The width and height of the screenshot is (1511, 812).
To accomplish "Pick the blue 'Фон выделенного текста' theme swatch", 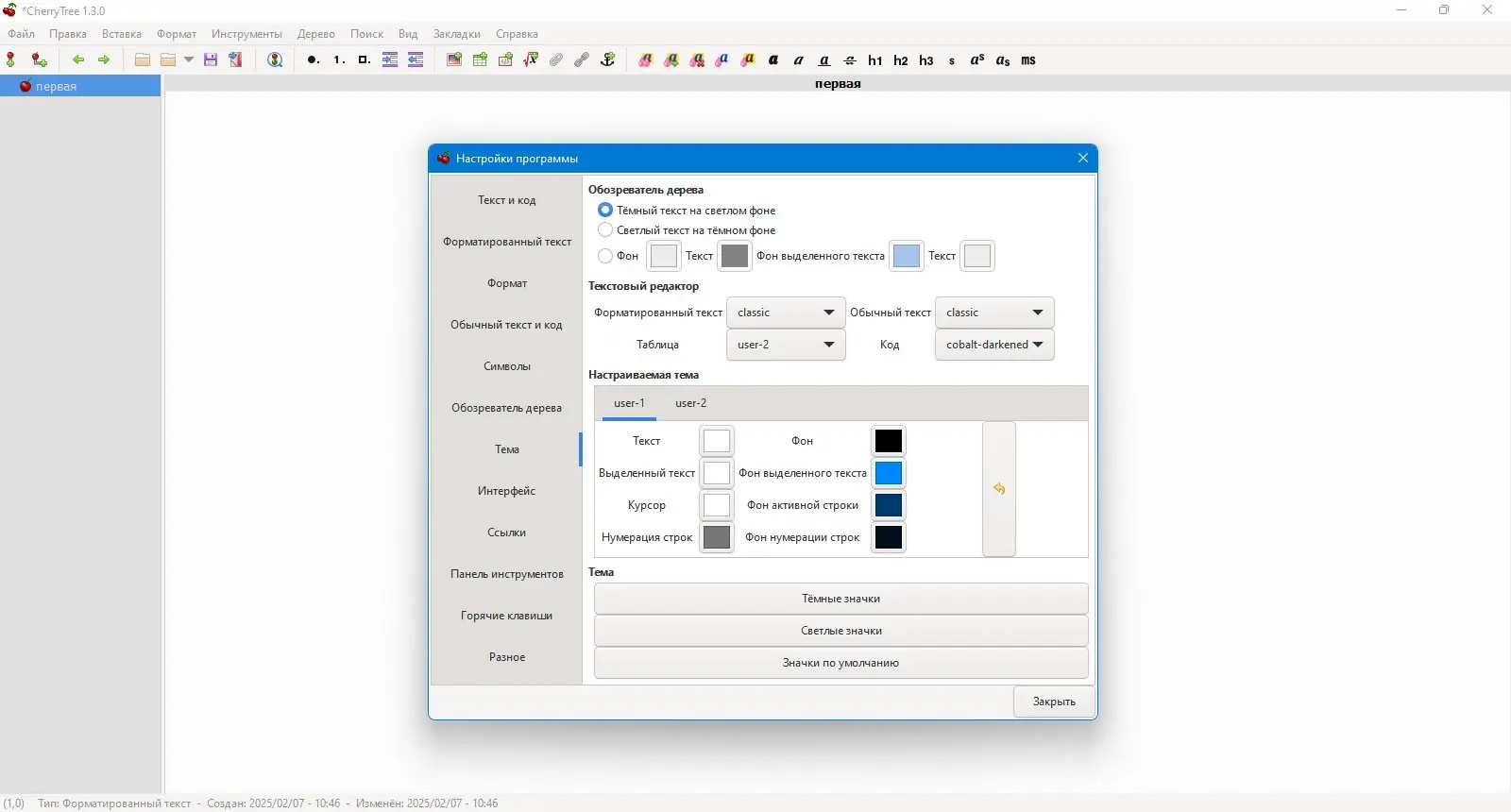I will click(889, 473).
